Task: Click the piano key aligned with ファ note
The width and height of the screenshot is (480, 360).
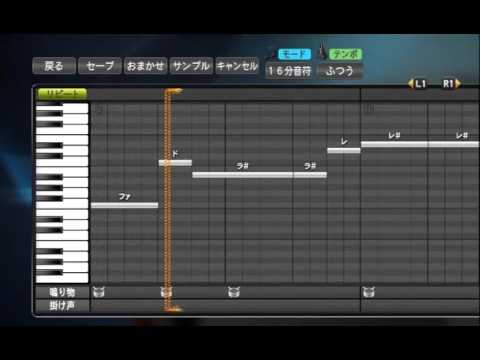Action: coord(62,204)
